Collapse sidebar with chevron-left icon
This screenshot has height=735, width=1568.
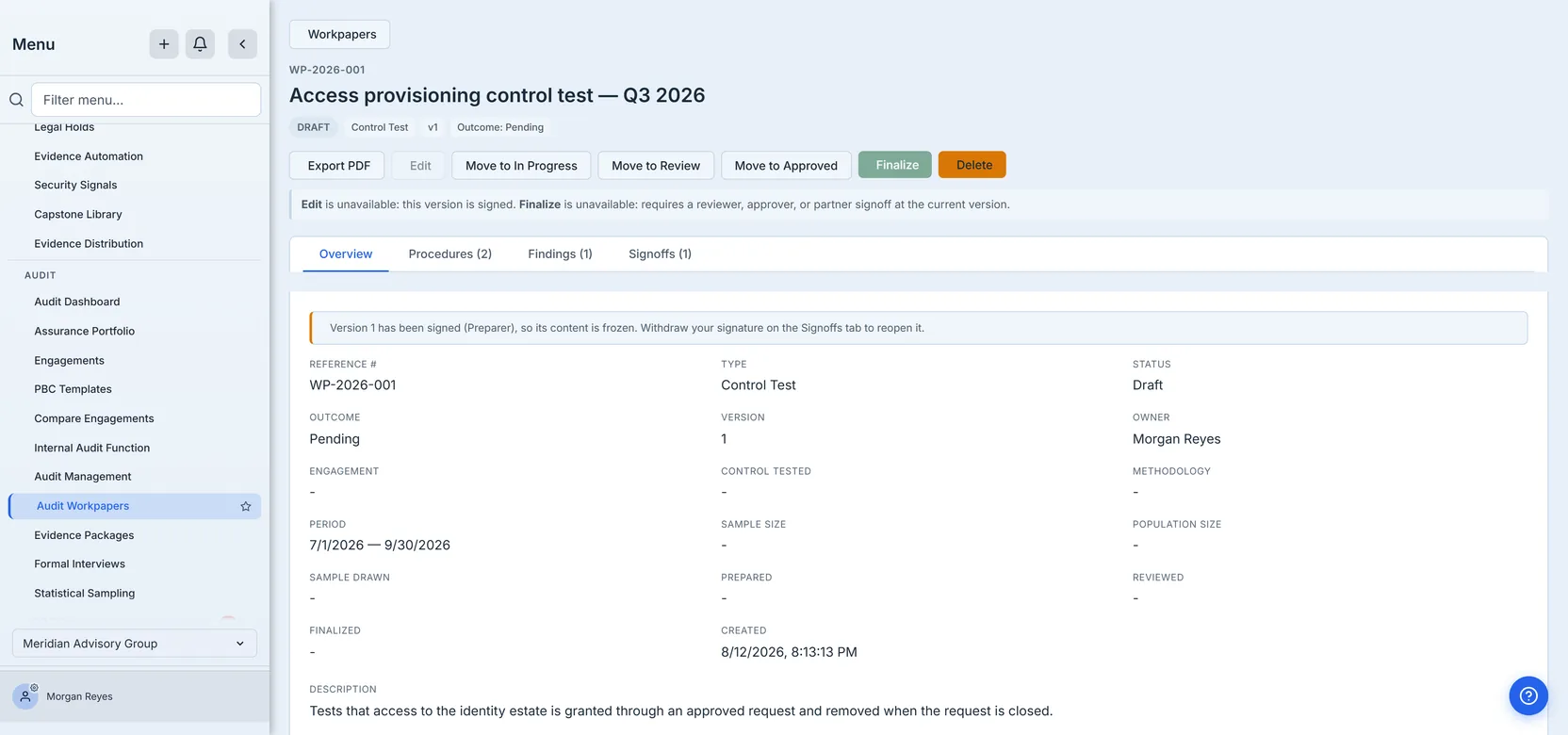coord(242,44)
